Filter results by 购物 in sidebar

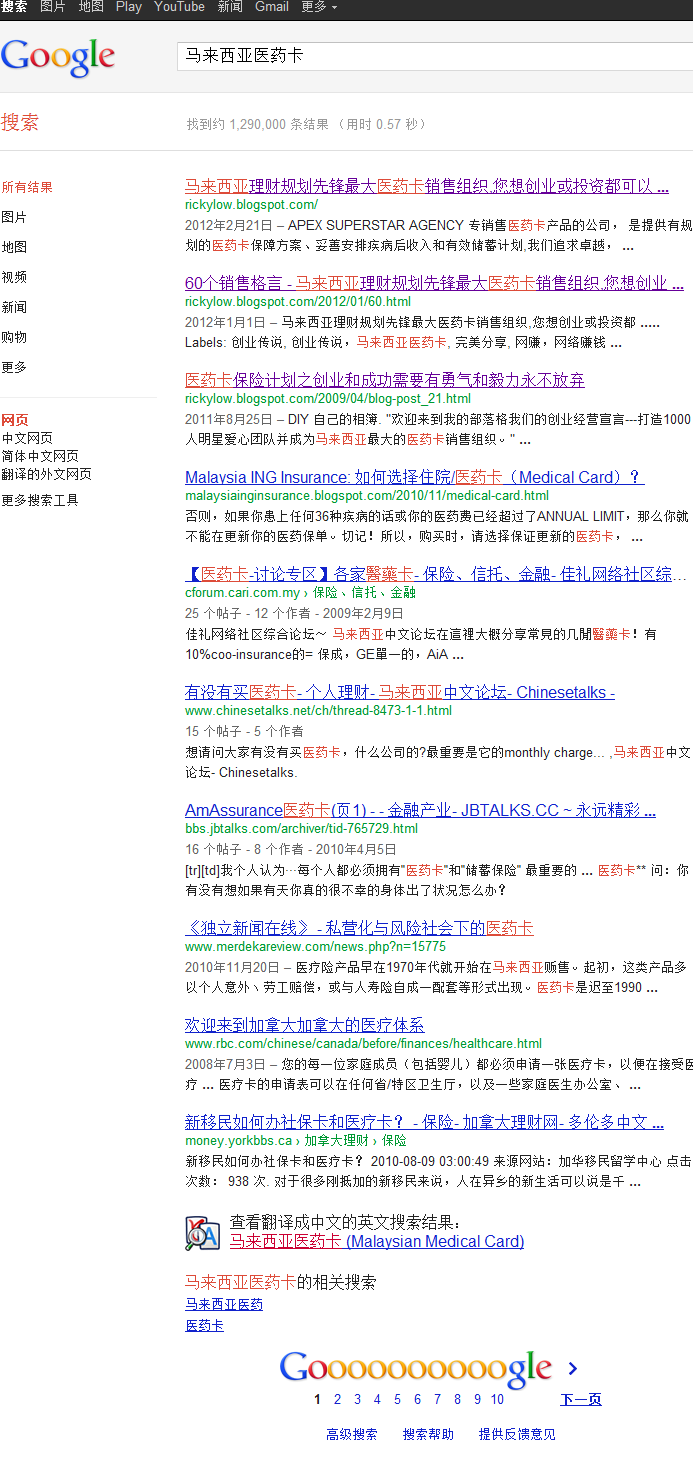tap(14, 337)
